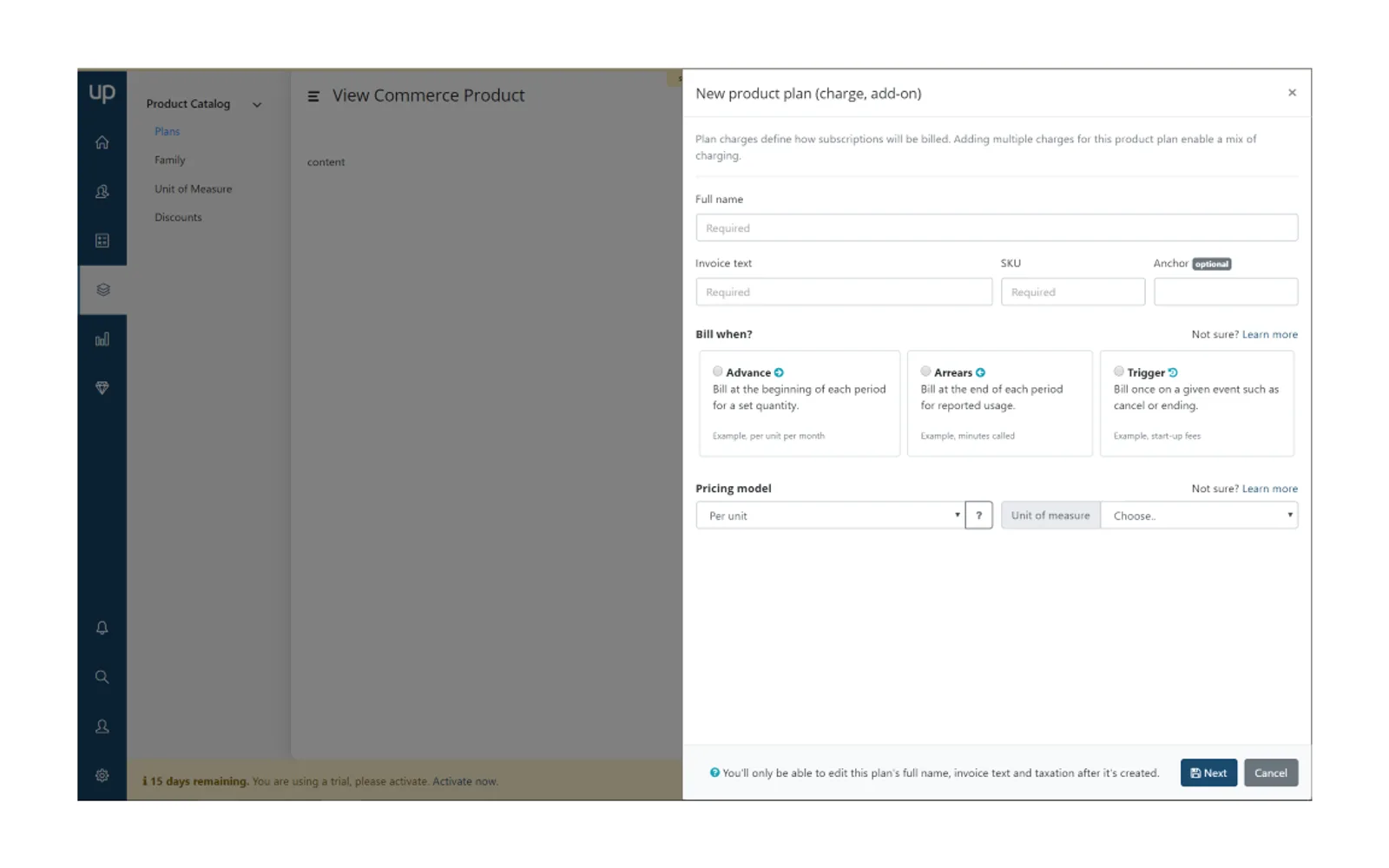Click the Anchor optional input field
The image size is (1389, 868).
coord(1226,292)
